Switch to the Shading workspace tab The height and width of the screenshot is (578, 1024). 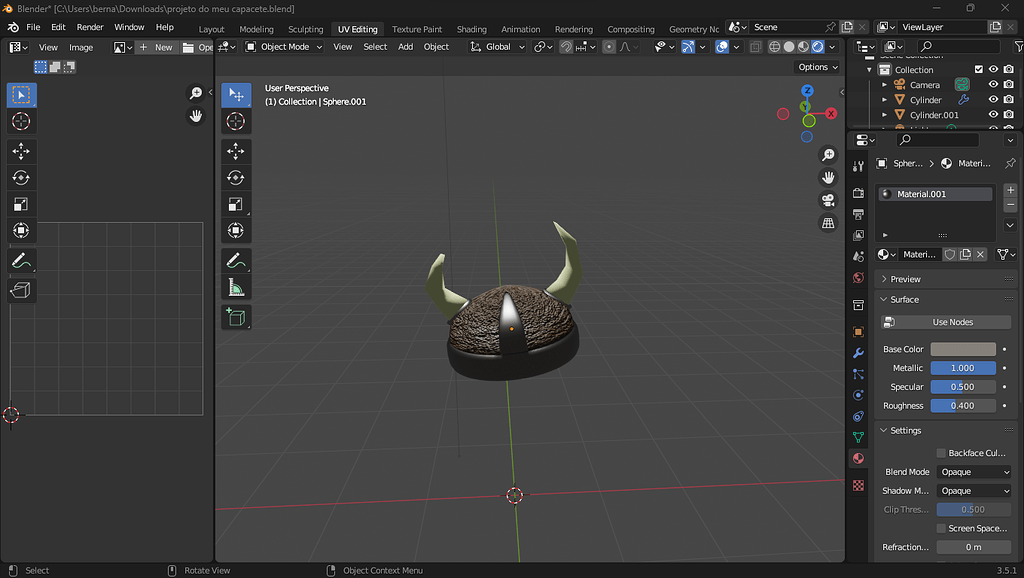[x=471, y=29]
